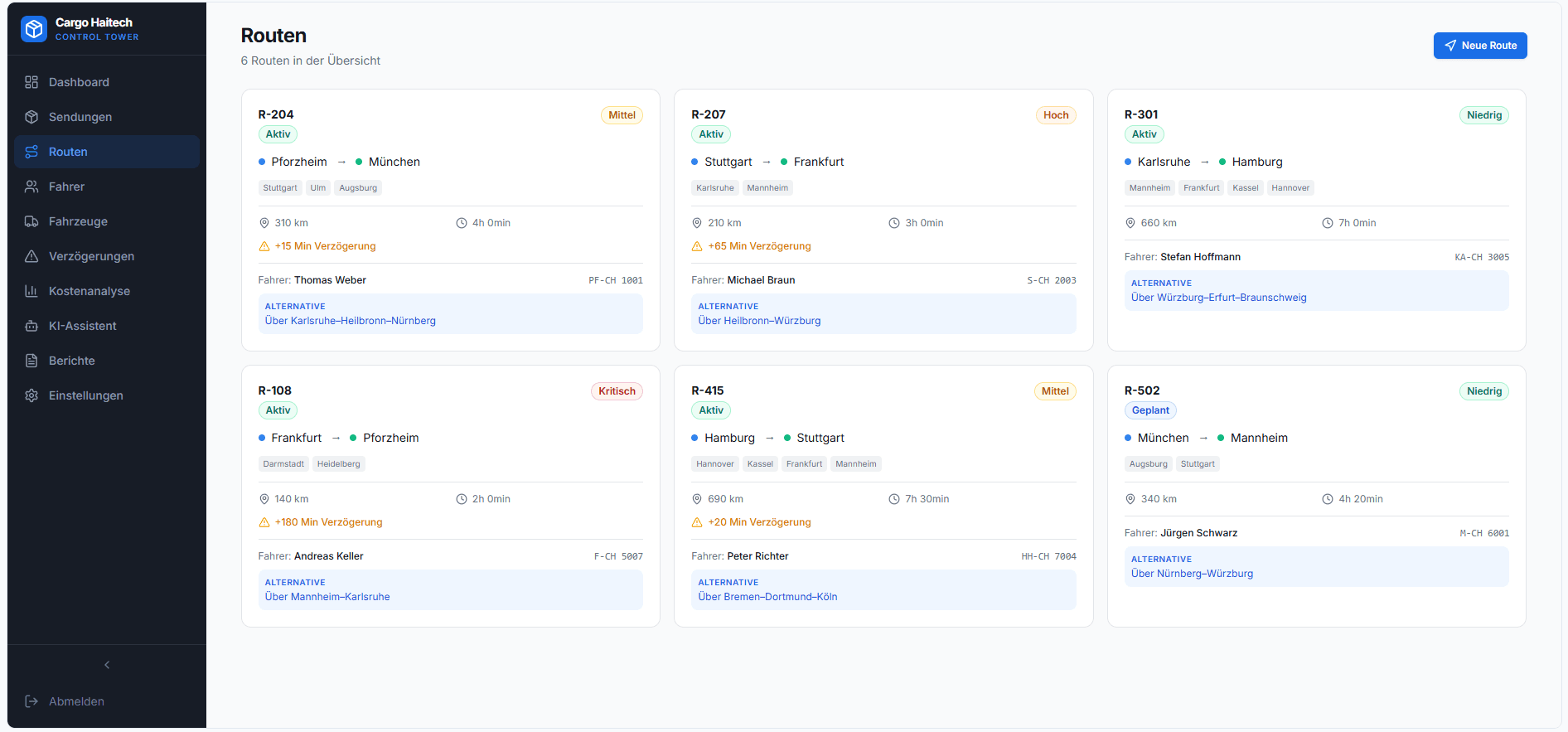
Task: Select alternative Über Bremen–Dortmund–Köln
Action: [x=883, y=590]
